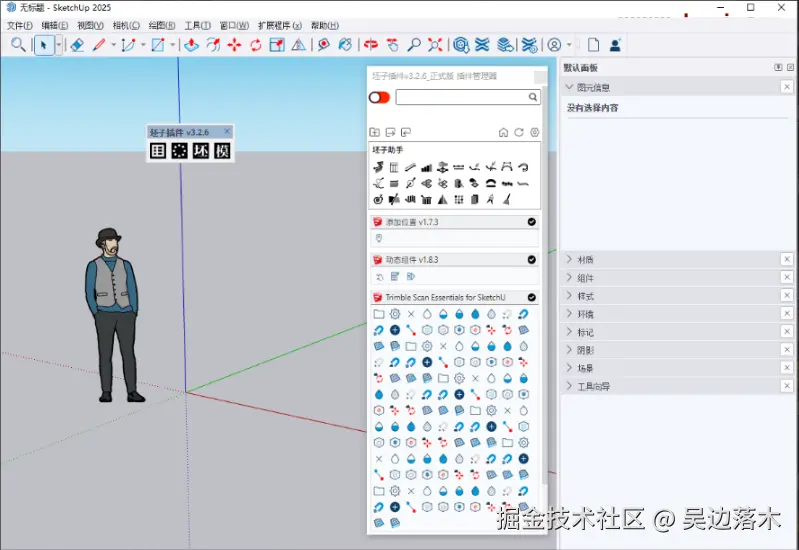Open the 绘图(R) menu
The width and height of the screenshot is (799, 550).
click(162, 25)
